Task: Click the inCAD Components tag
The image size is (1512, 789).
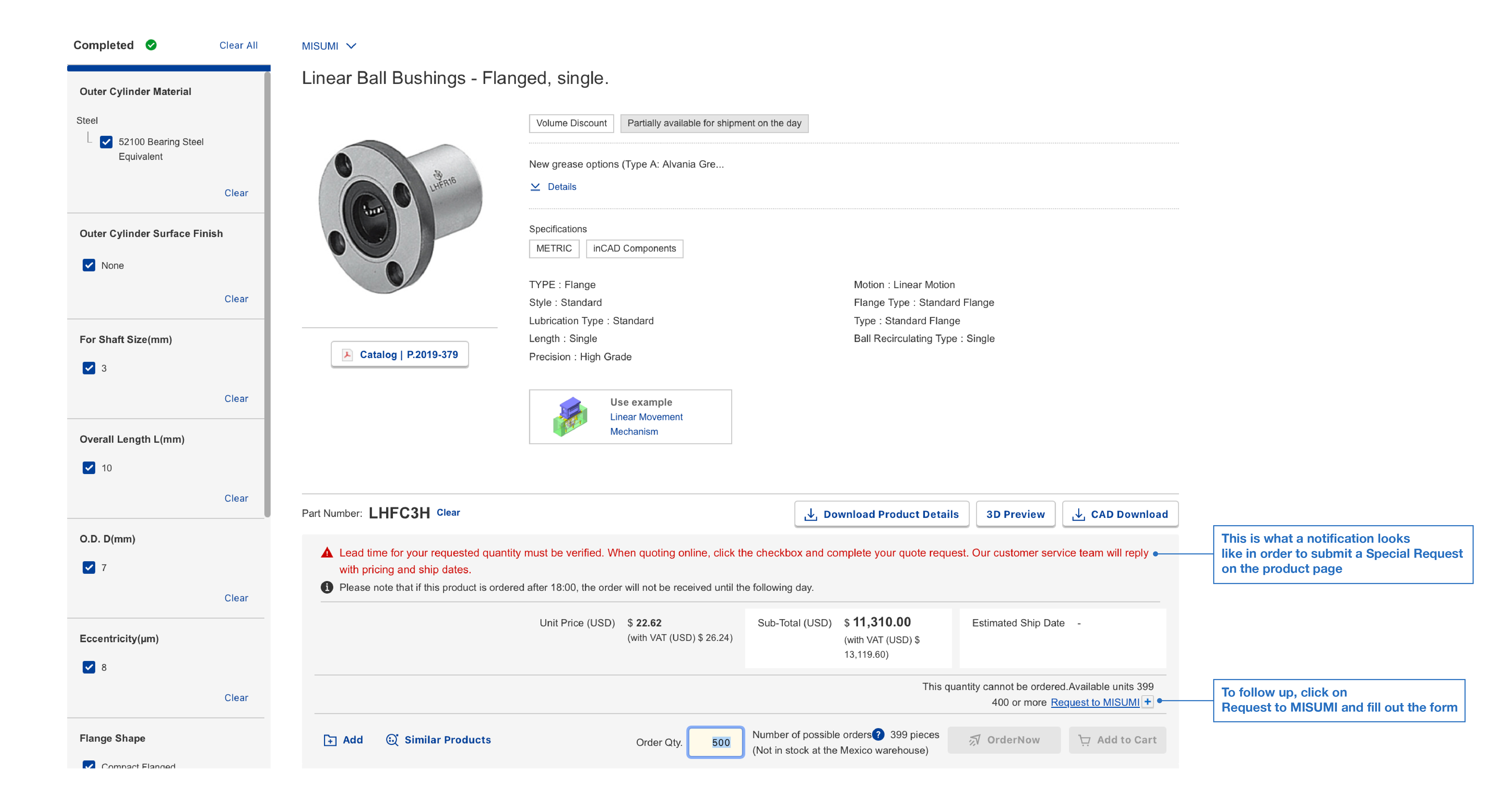Action: point(634,249)
